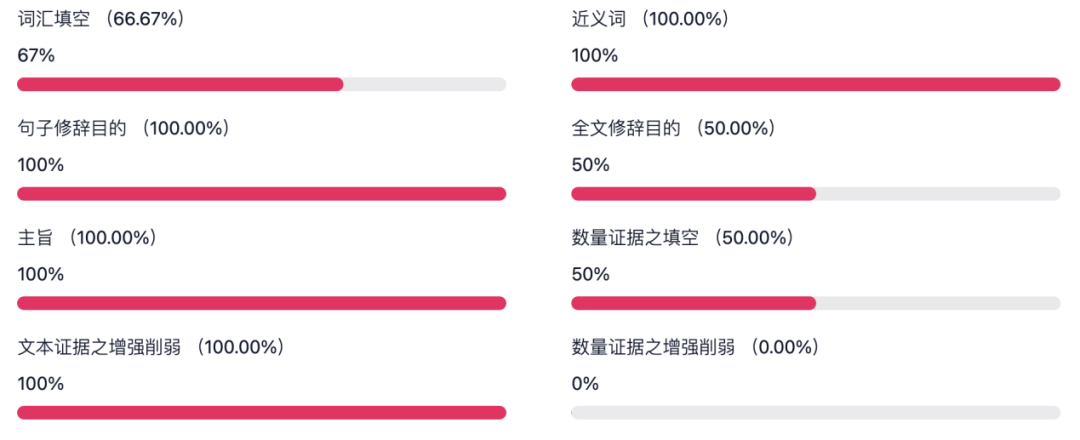This screenshot has height=440, width=1080.
Task: Click the 近义词 progress bar
Action: tap(816, 84)
